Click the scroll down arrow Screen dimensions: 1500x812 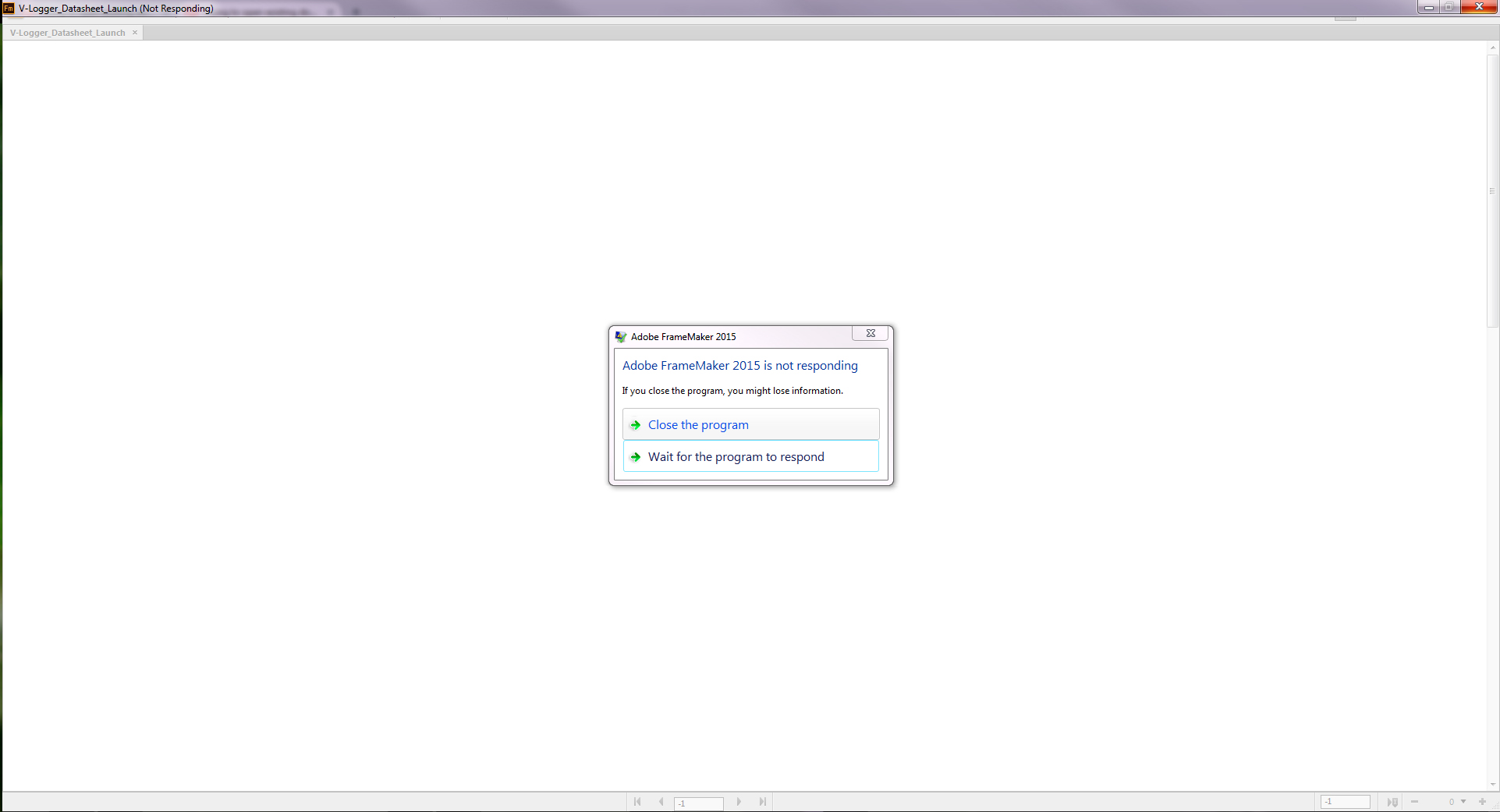1492,785
